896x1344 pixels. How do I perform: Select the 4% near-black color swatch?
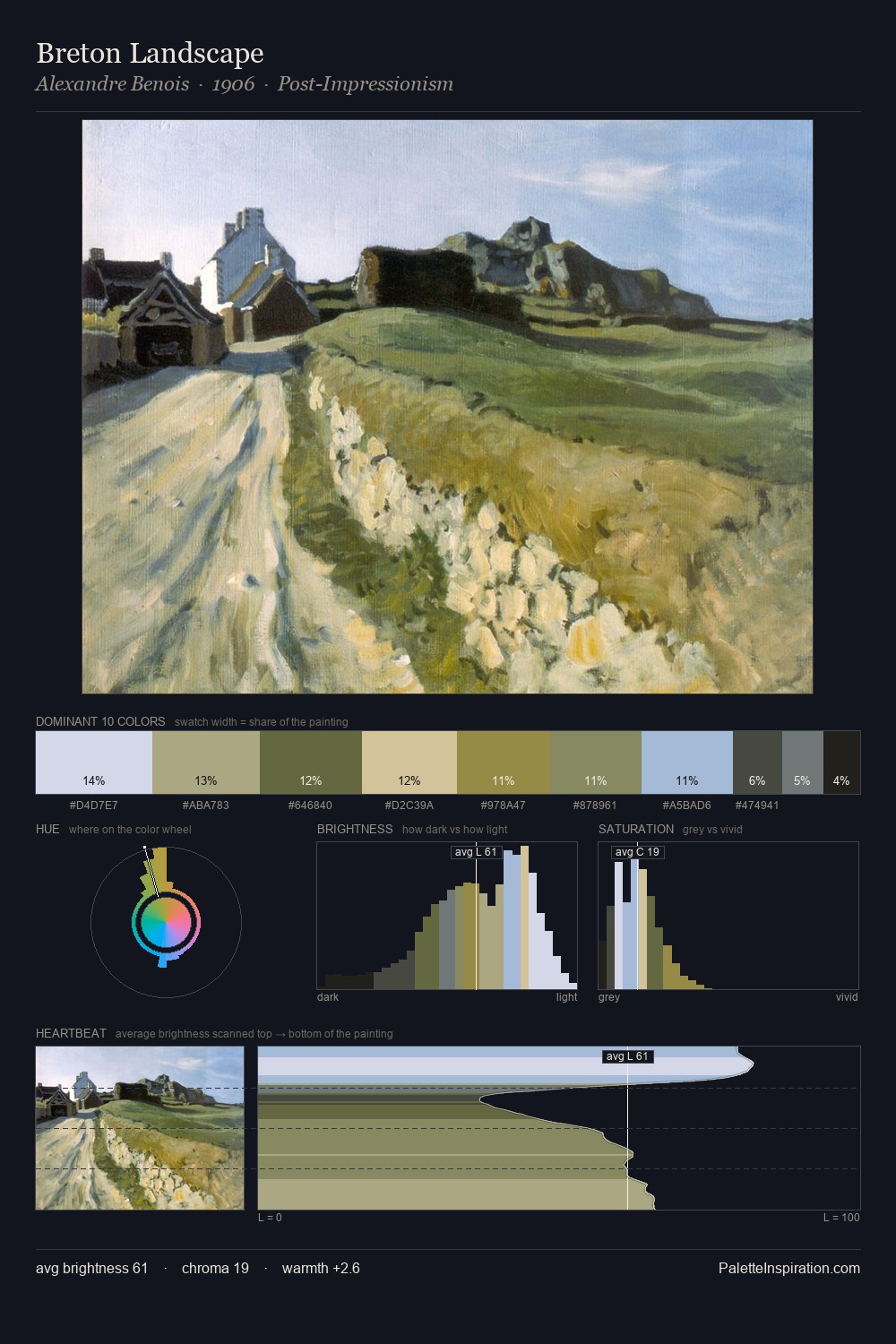point(841,762)
